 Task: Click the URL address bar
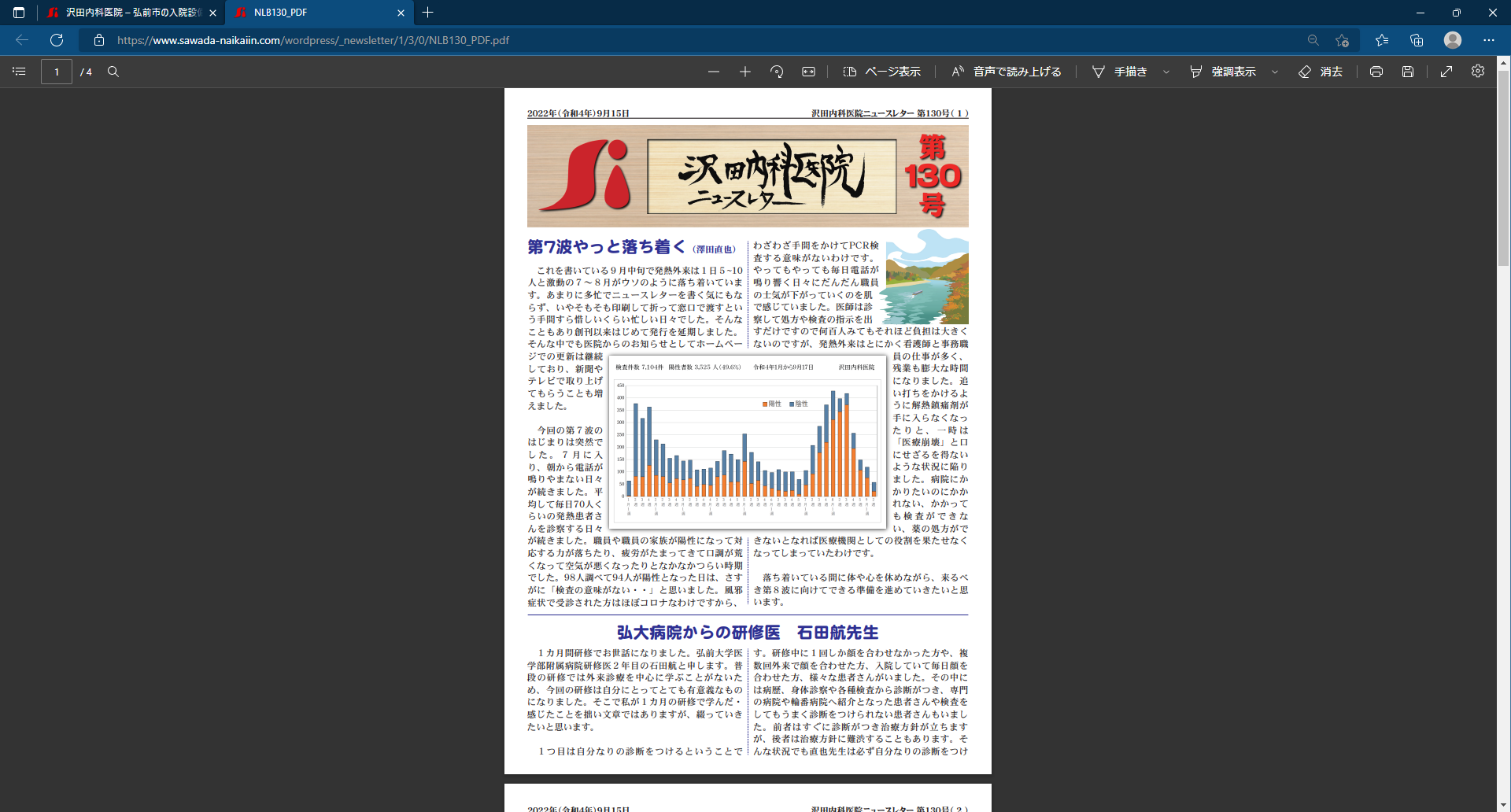pos(693,40)
